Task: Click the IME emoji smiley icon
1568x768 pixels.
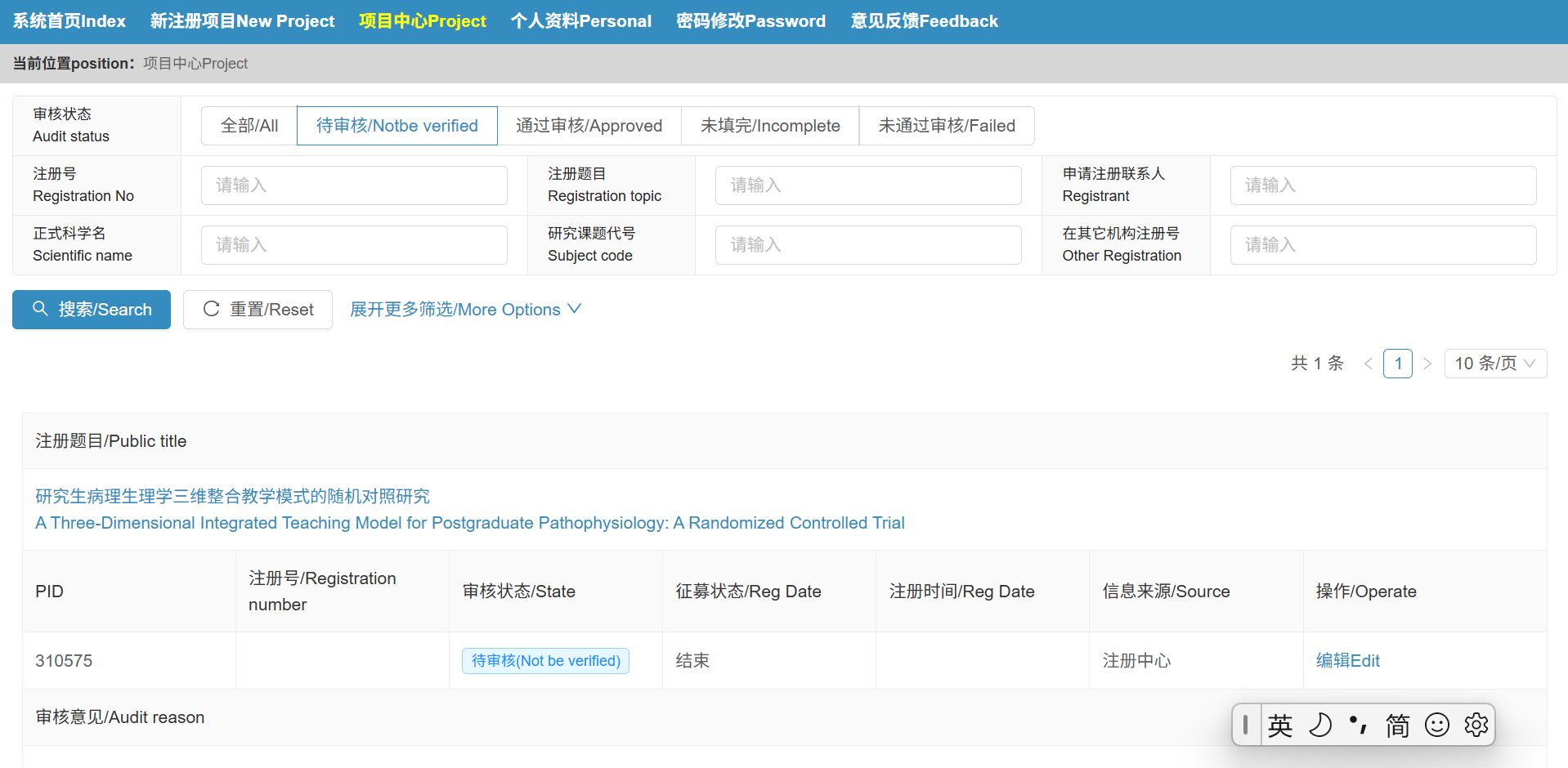Action: click(x=1436, y=725)
